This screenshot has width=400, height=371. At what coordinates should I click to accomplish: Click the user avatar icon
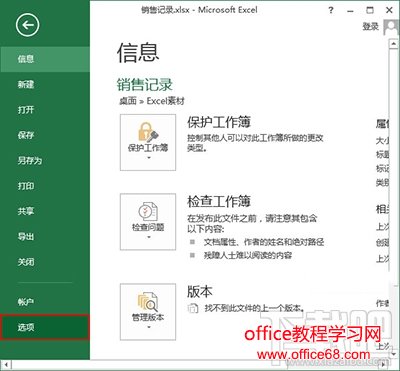pos(391,27)
